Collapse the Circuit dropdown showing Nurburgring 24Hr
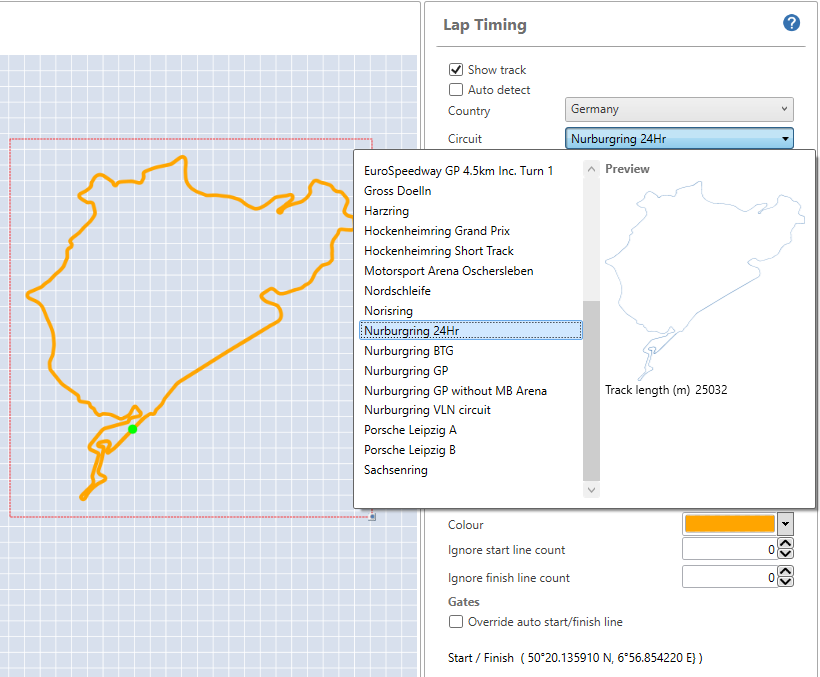Image resolution: width=820 pixels, height=677 pixels. tap(679, 139)
